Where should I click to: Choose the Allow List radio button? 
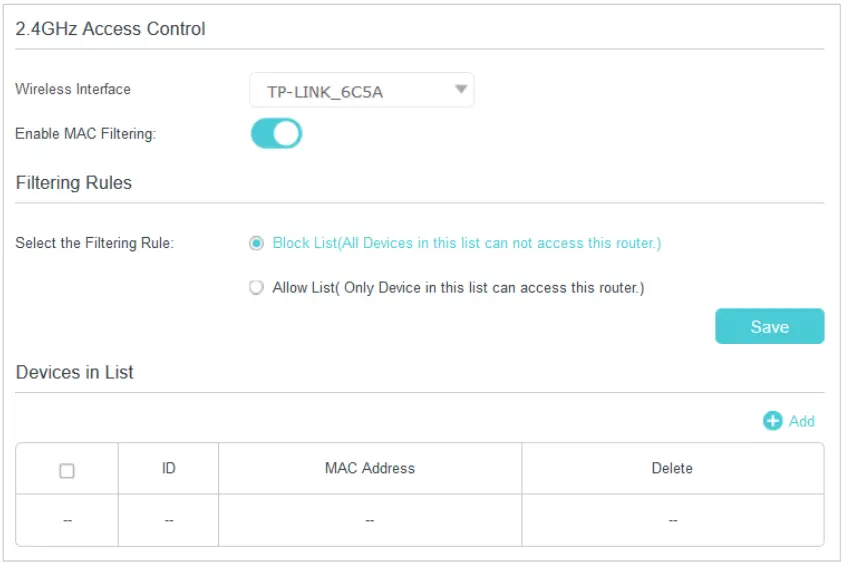pyautogui.click(x=257, y=288)
